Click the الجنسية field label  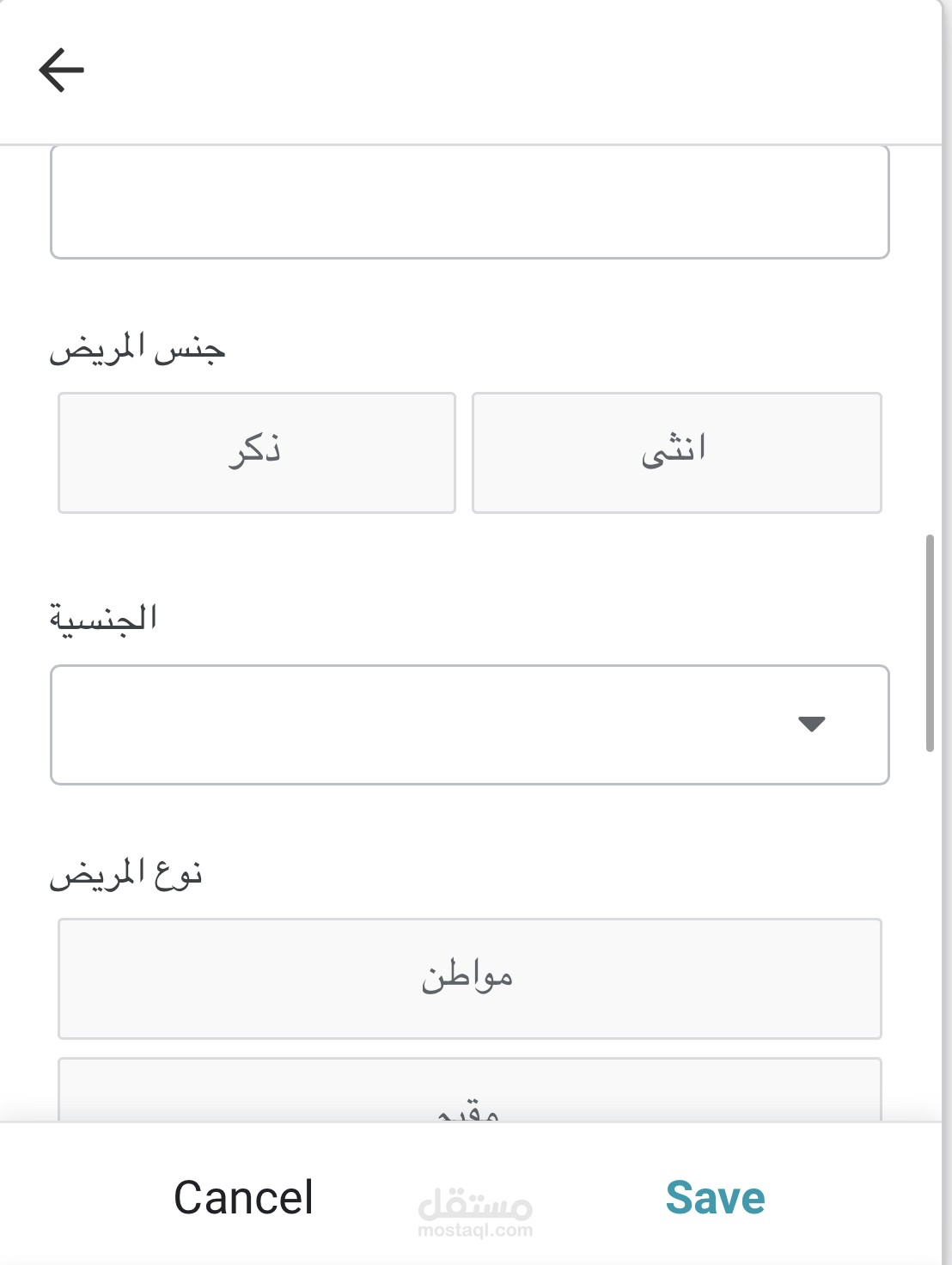coord(103,618)
